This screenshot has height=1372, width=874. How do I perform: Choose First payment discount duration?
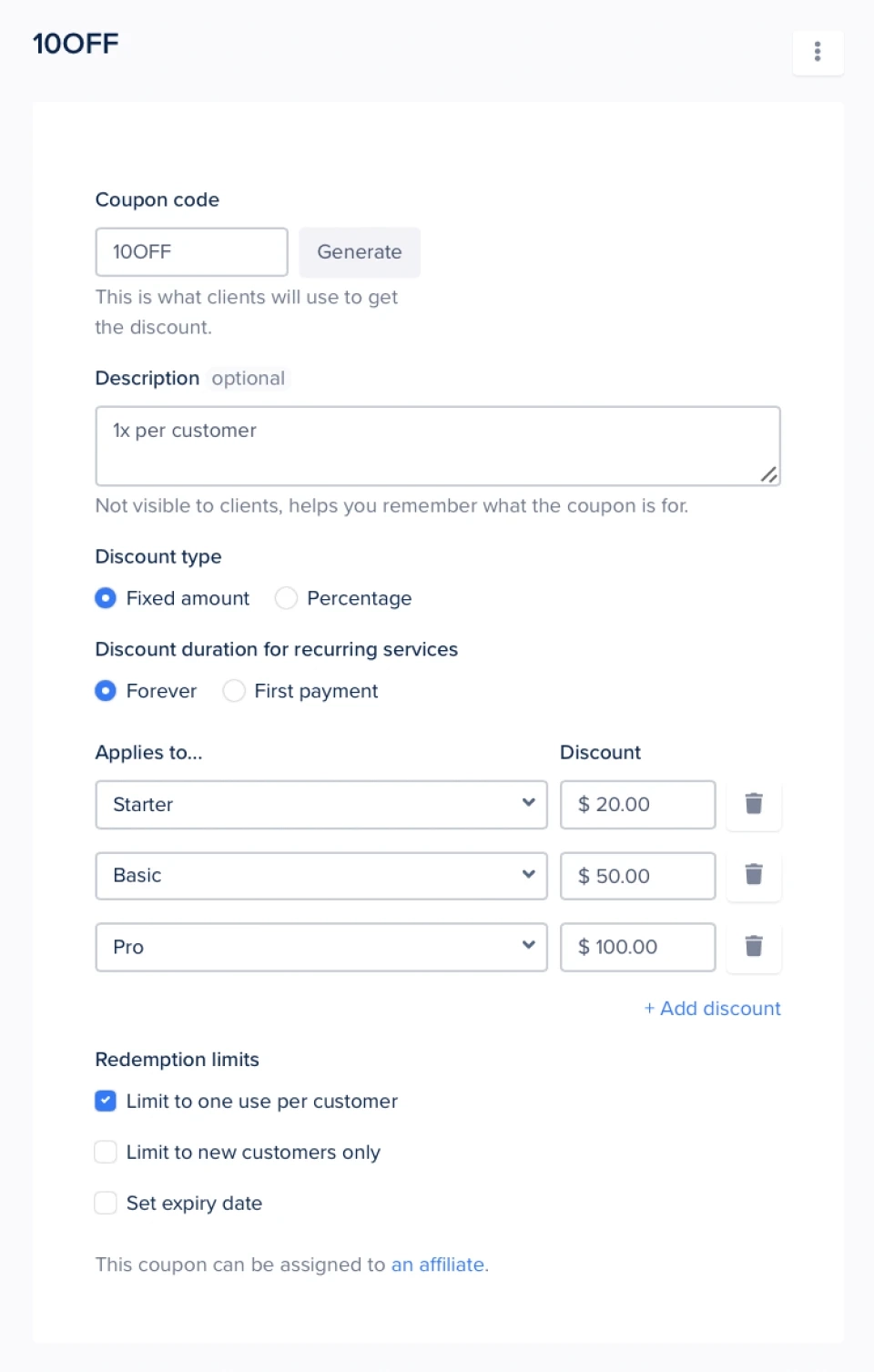tap(233, 691)
